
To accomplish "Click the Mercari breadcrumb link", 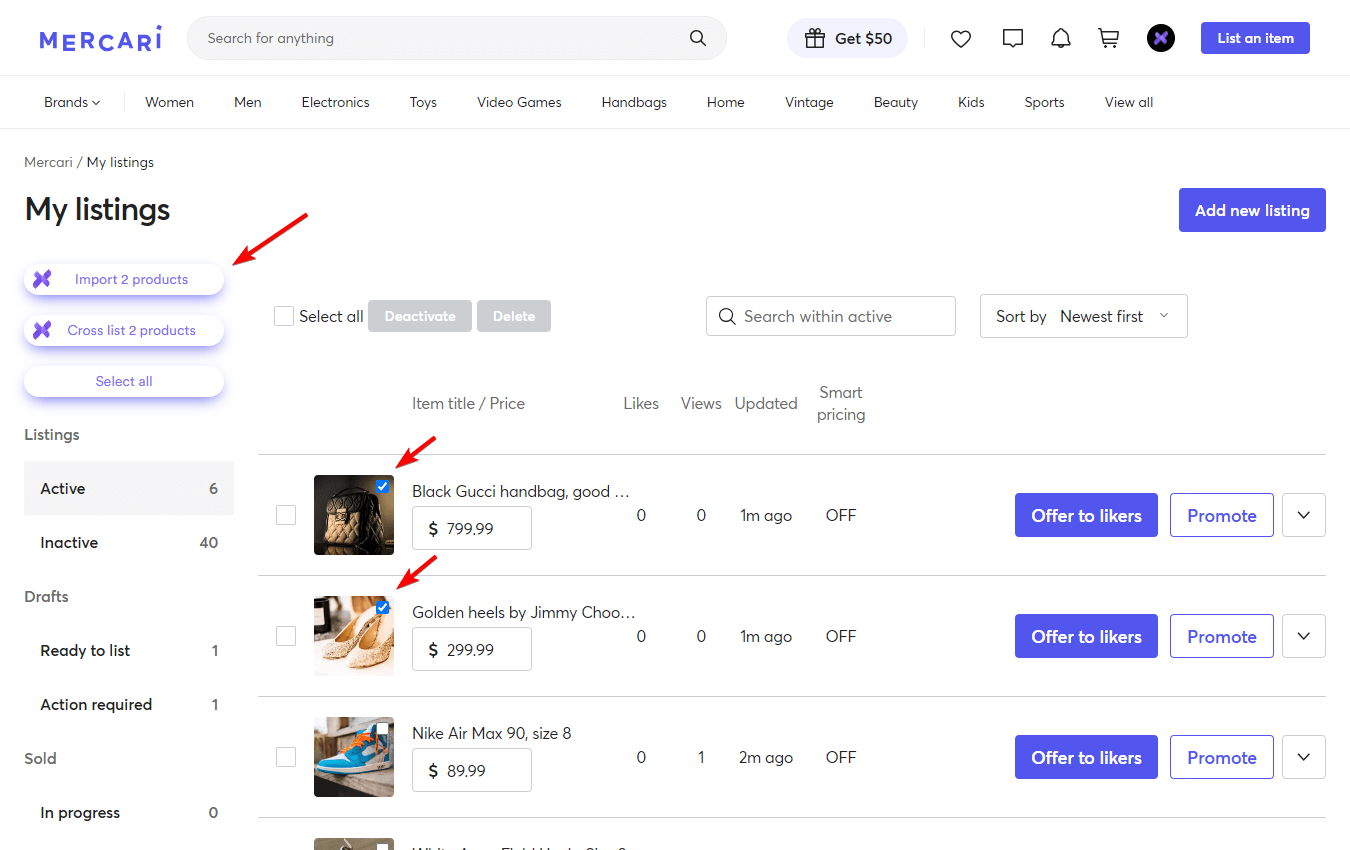I will coord(48,162).
